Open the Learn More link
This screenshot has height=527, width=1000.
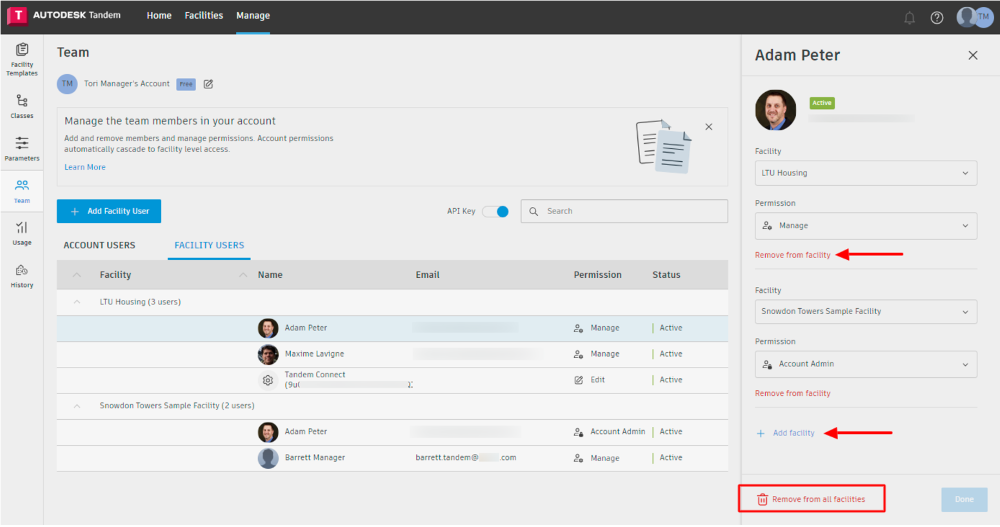[85, 167]
